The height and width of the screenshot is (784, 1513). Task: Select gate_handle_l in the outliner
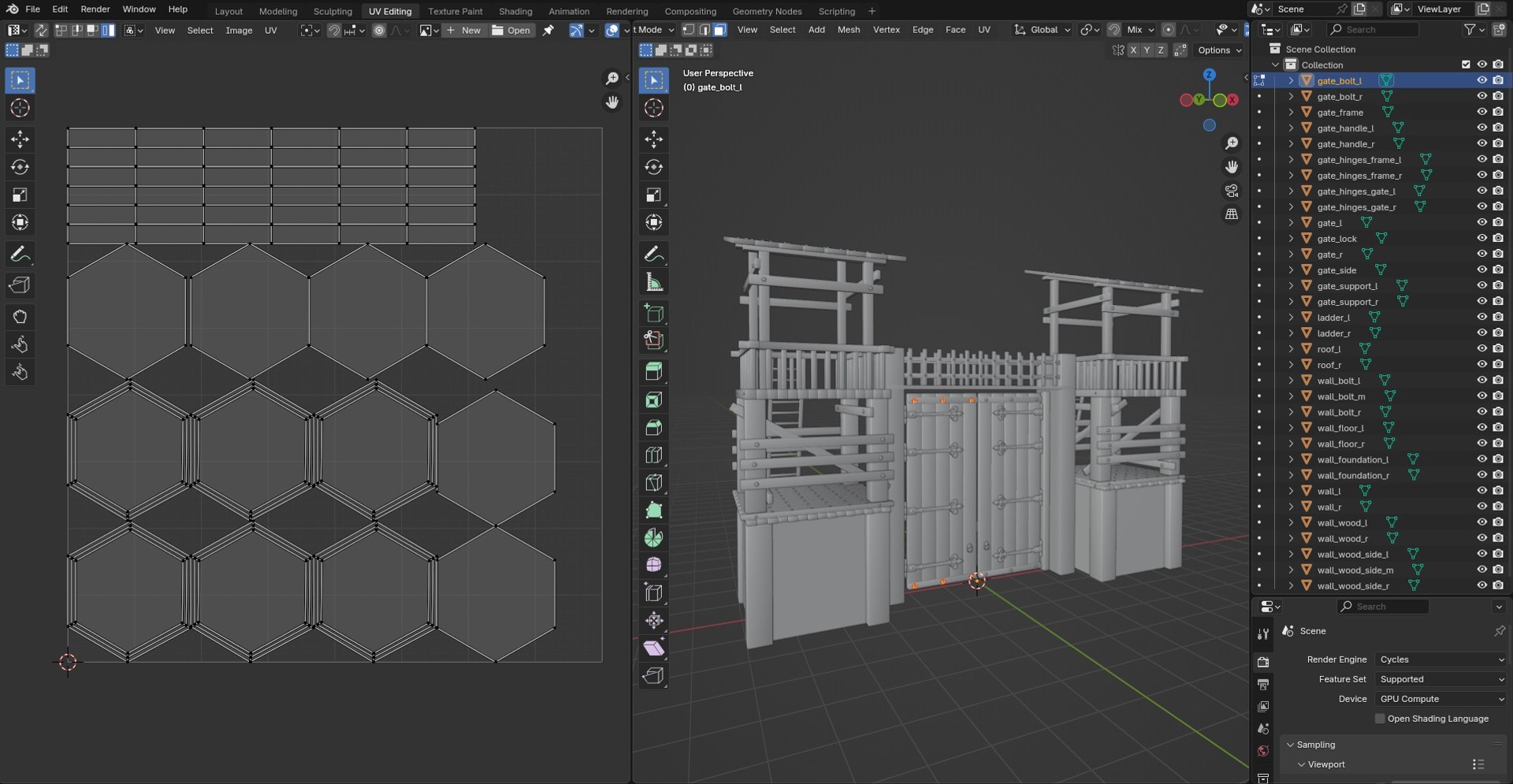1345,128
